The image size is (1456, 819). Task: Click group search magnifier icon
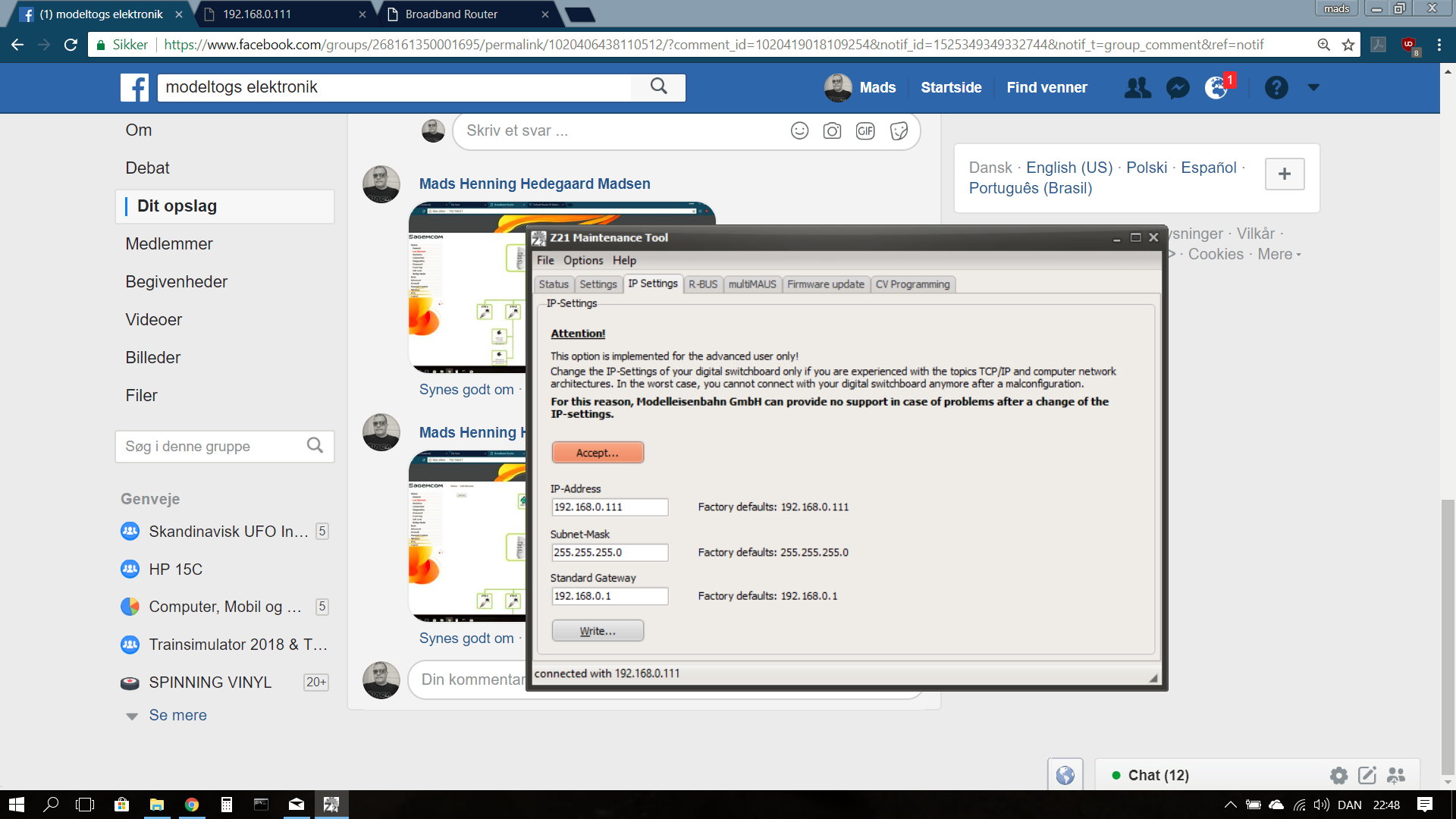(315, 445)
